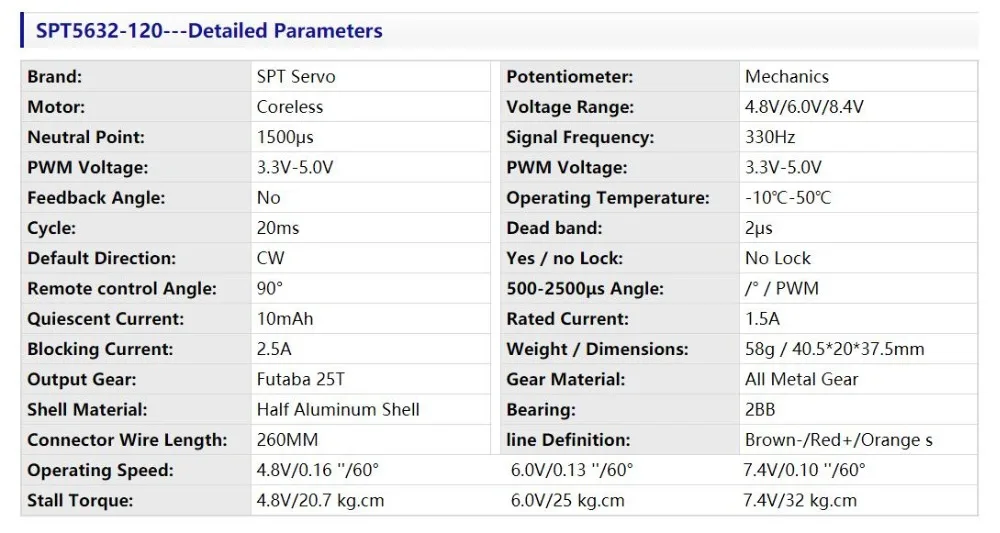Click the Quiescent Current value 10mAh

click(284, 319)
